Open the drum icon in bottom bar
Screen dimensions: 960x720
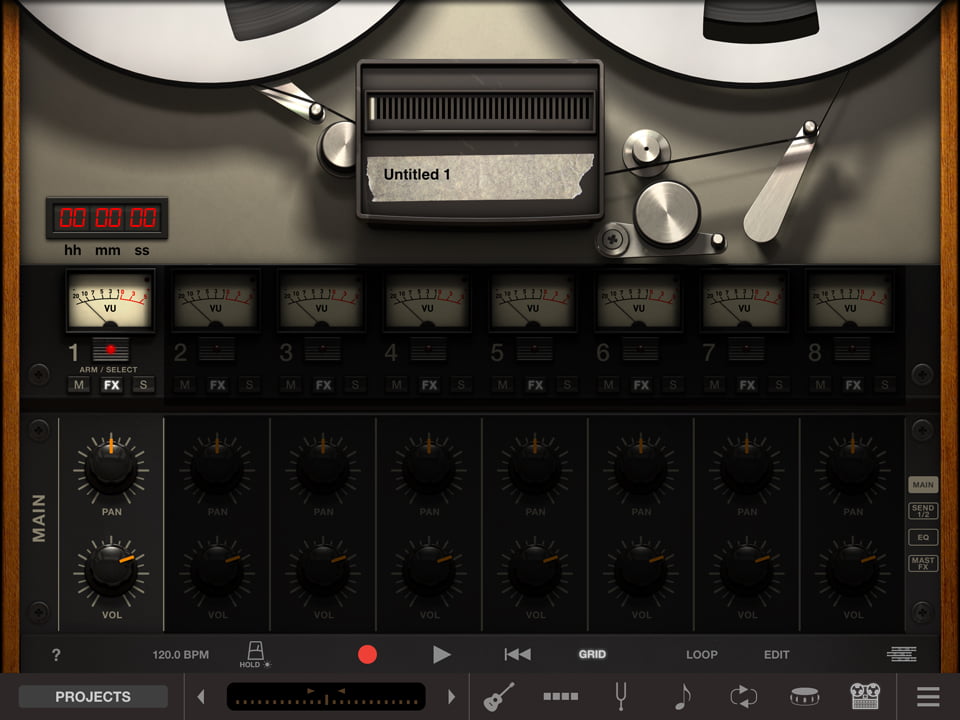pyautogui.click(x=805, y=696)
